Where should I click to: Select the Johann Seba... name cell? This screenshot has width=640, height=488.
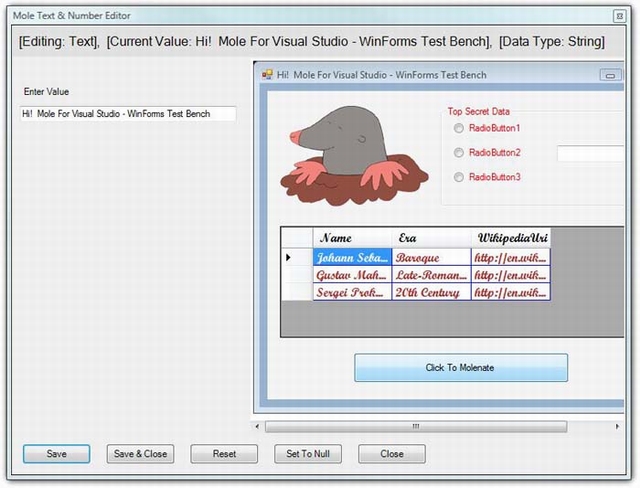[x=352, y=257]
